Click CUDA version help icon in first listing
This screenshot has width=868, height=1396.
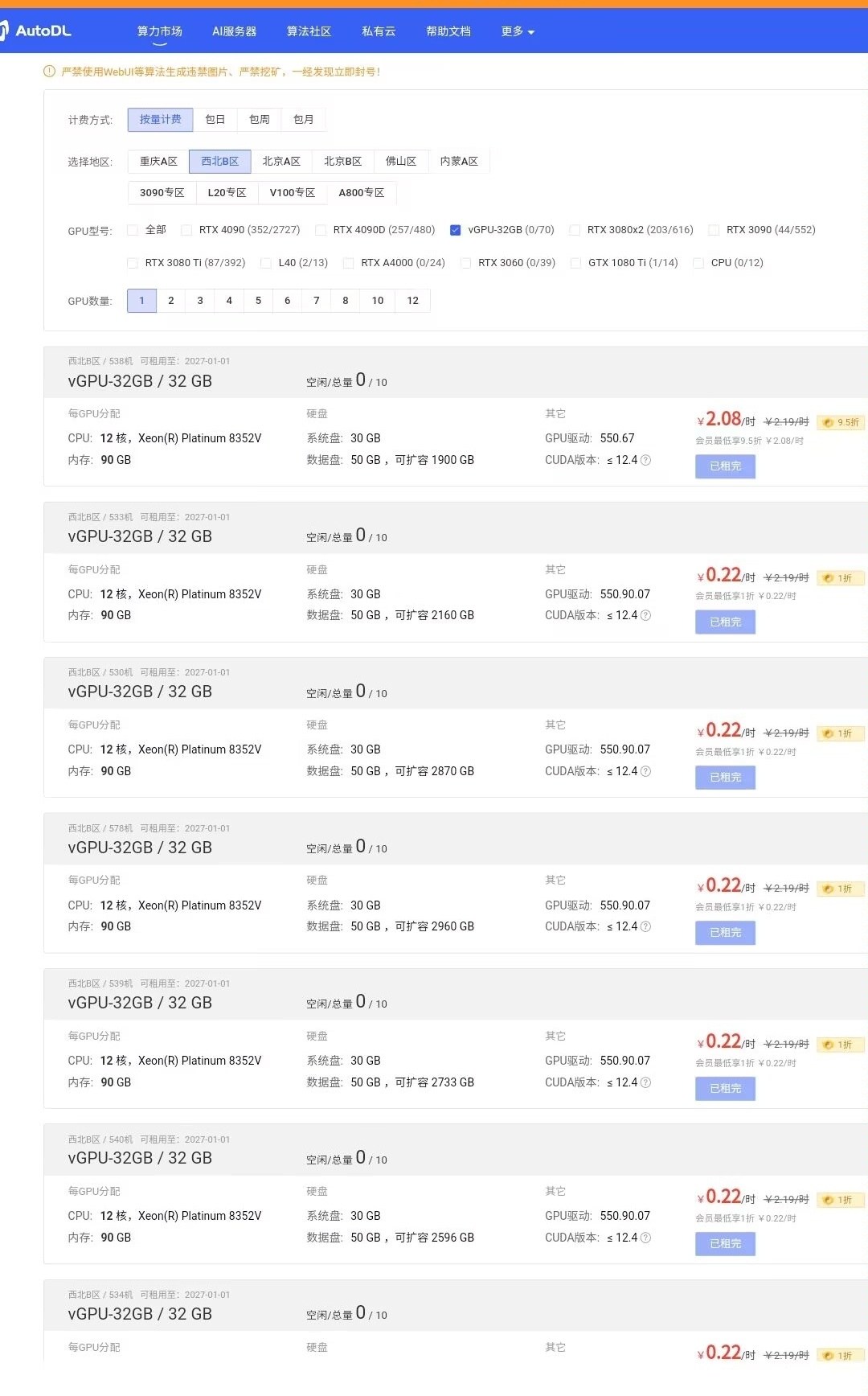click(x=645, y=461)
